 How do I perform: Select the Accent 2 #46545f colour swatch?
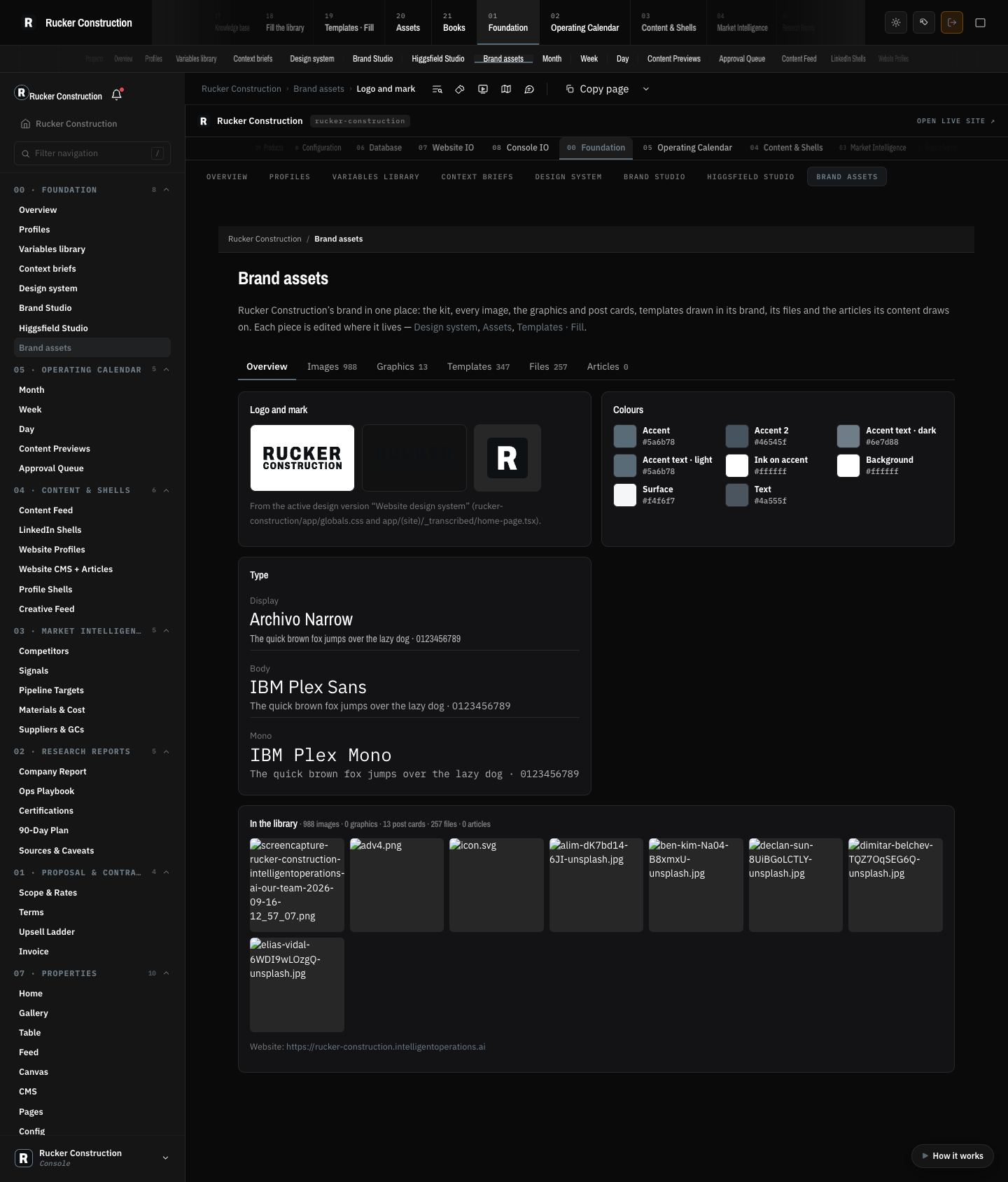[x=737, y=436]
